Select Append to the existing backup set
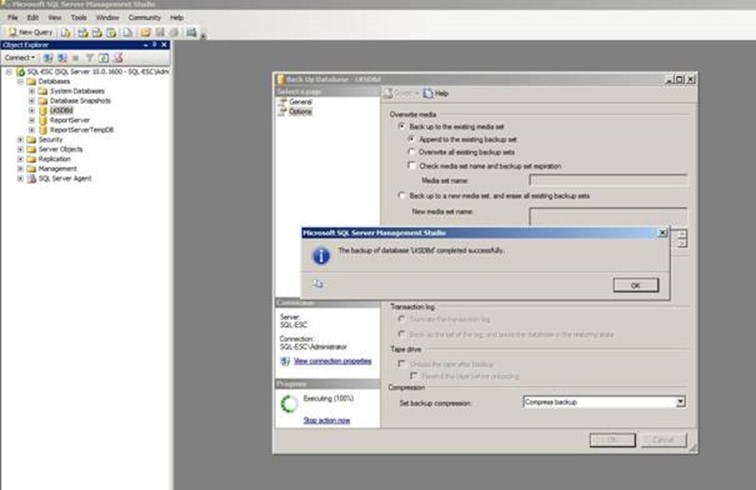Viewport: 756px width, 490px height. (411, 138)
